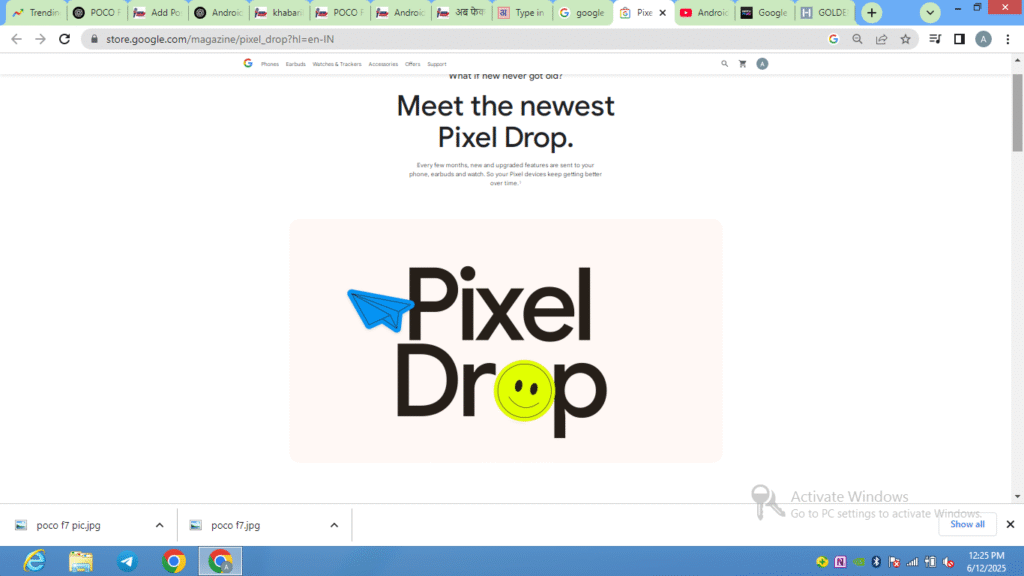Share this page using the share icon
Screen dimensions: 1024x576
882,39
